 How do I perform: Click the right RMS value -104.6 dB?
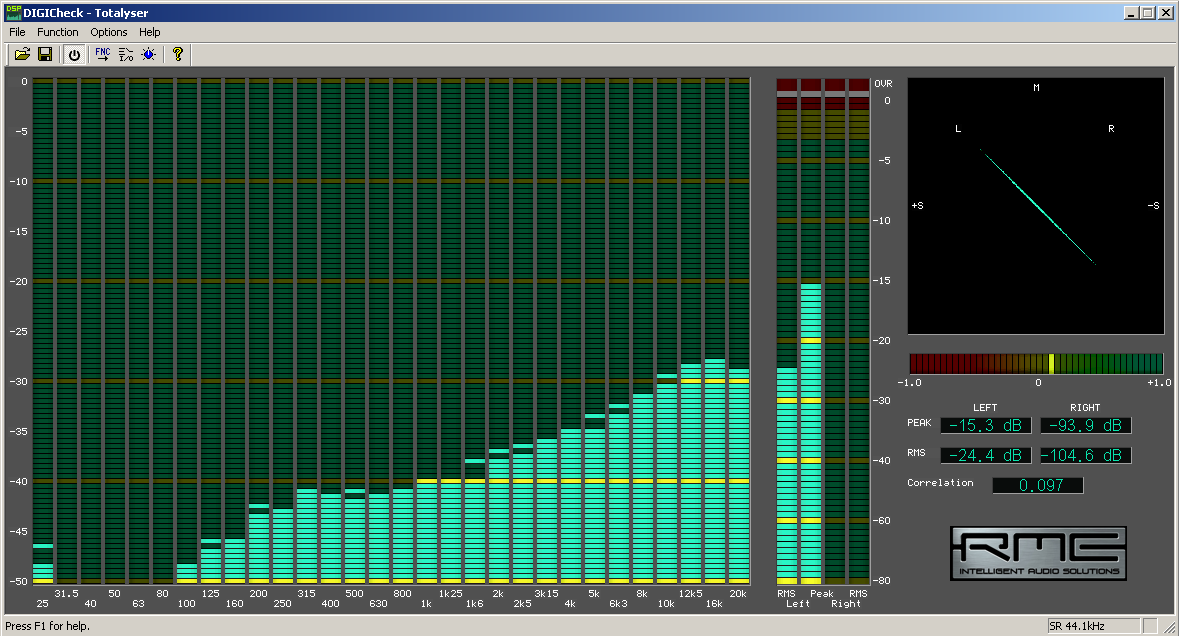[x=1086, y=456]
